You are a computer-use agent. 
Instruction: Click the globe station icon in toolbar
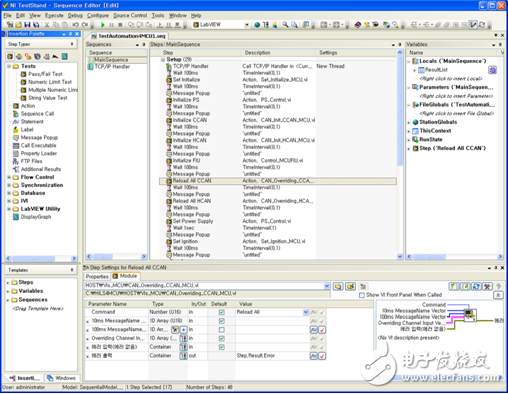coord(257,25)
